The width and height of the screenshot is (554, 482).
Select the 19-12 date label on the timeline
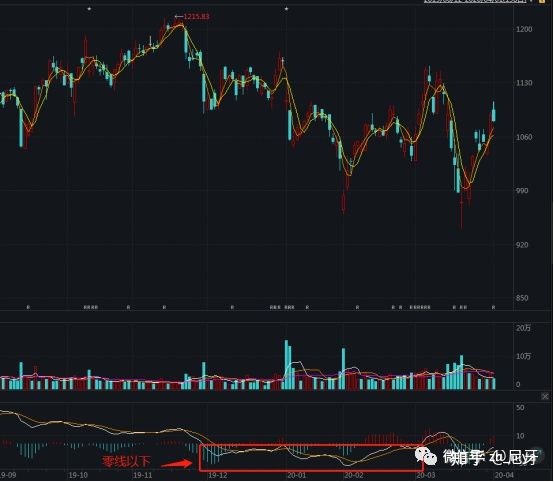coord(217,475)
